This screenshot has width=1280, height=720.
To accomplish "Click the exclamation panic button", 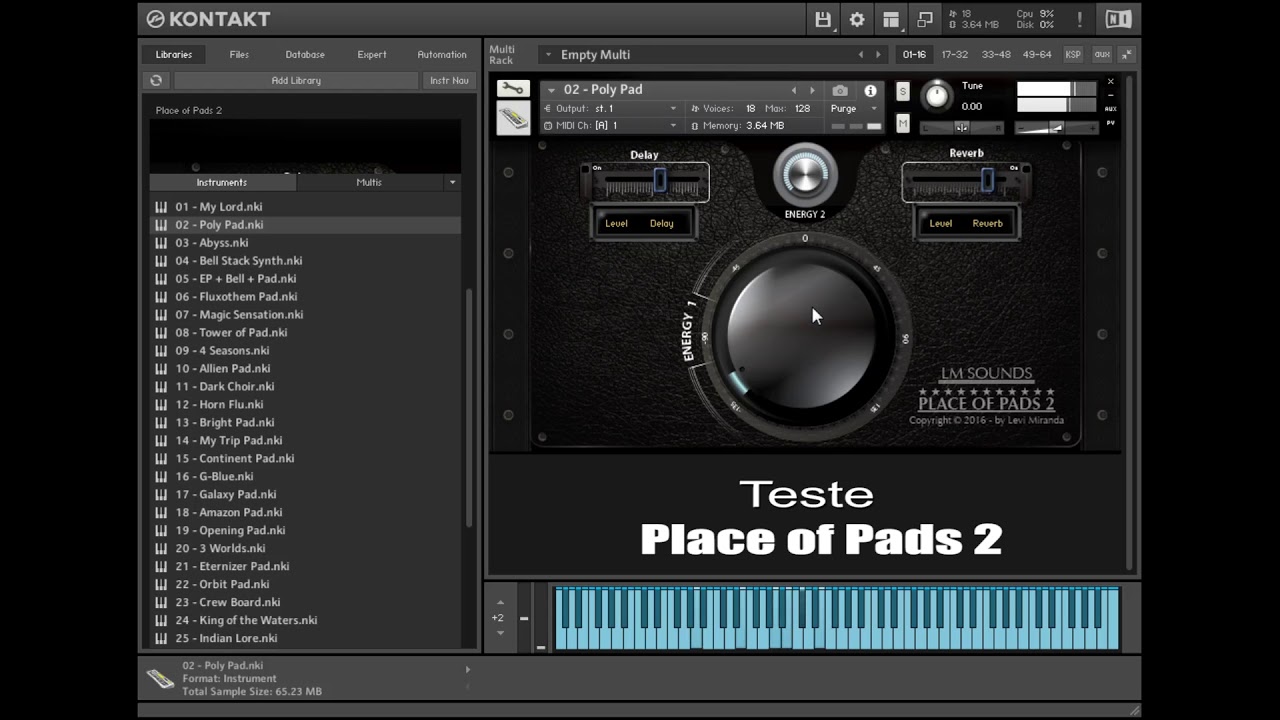I will (1080, 19).
